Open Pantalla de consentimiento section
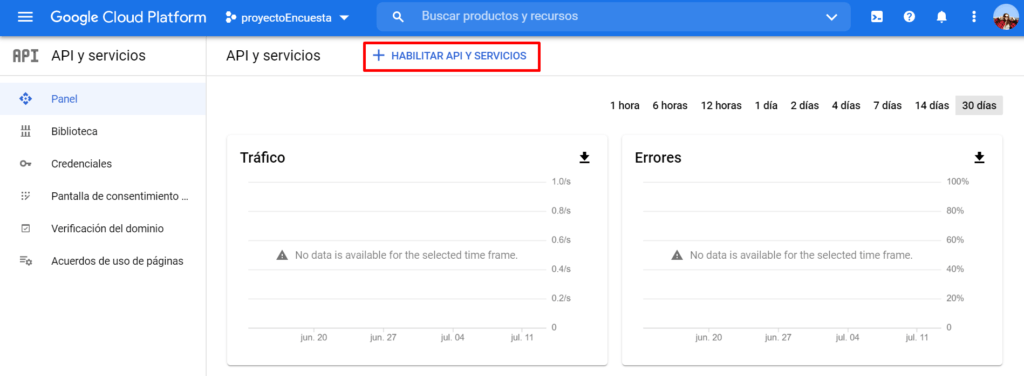This screenshot has width=1024, height=376. pyautogui.click(x=103, y=196)
